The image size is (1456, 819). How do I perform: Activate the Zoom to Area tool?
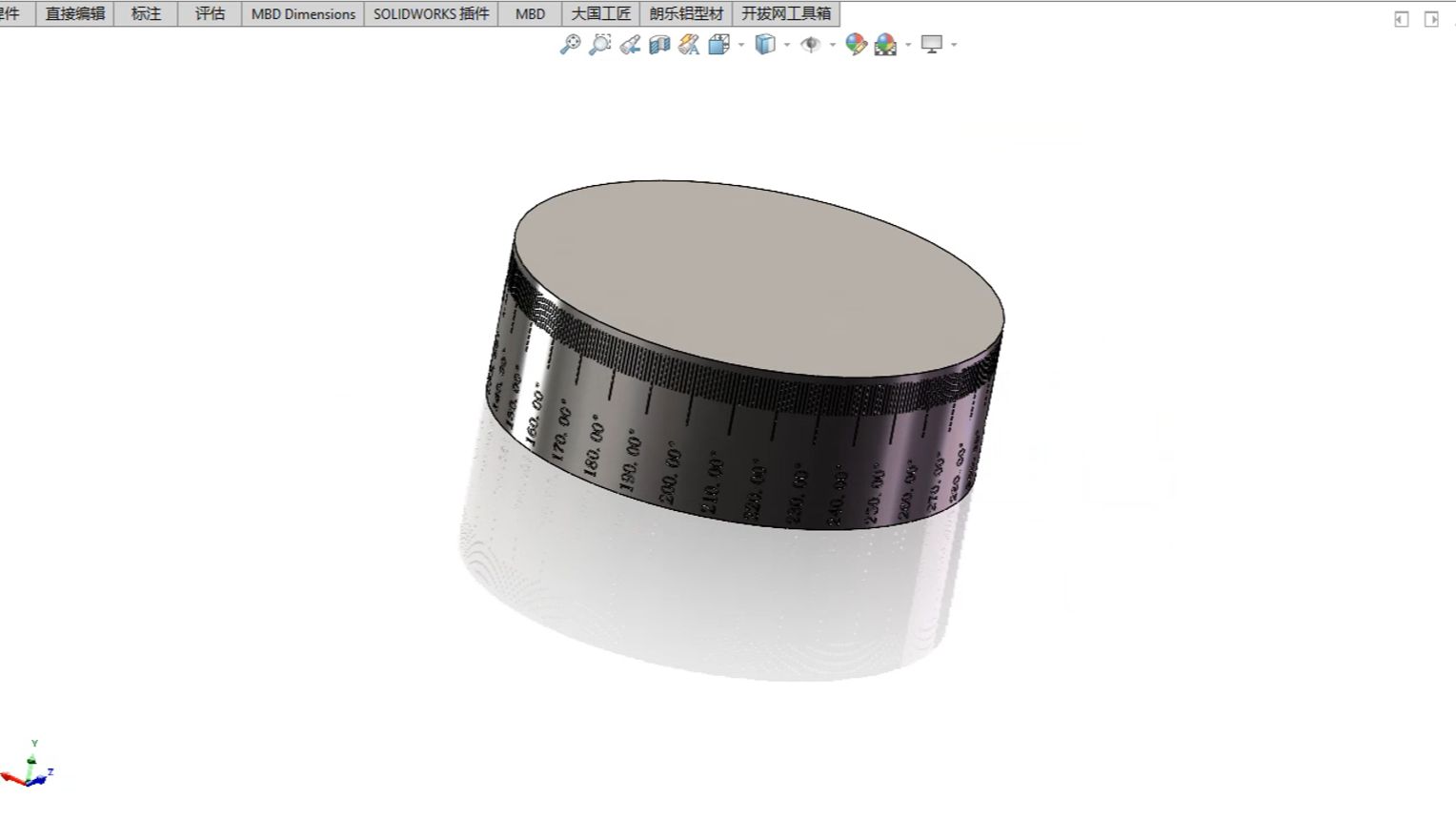pyautogui.click(x=598, y=44)
